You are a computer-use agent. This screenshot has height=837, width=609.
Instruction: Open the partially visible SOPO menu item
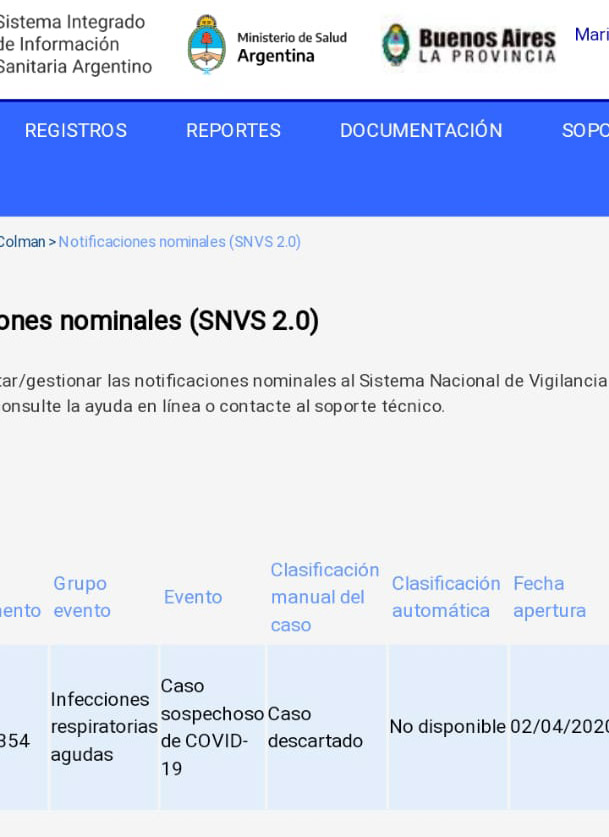click(x=584, y=131)
